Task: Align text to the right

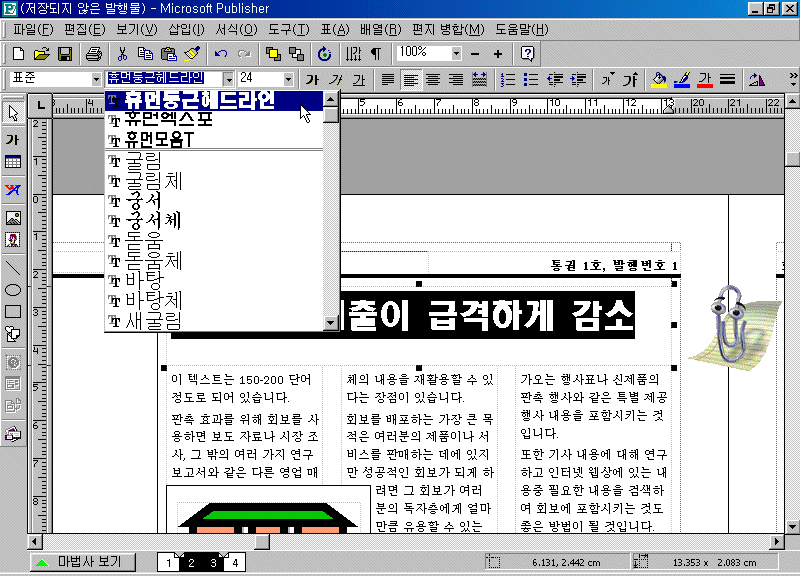Action: pos(456,80)
